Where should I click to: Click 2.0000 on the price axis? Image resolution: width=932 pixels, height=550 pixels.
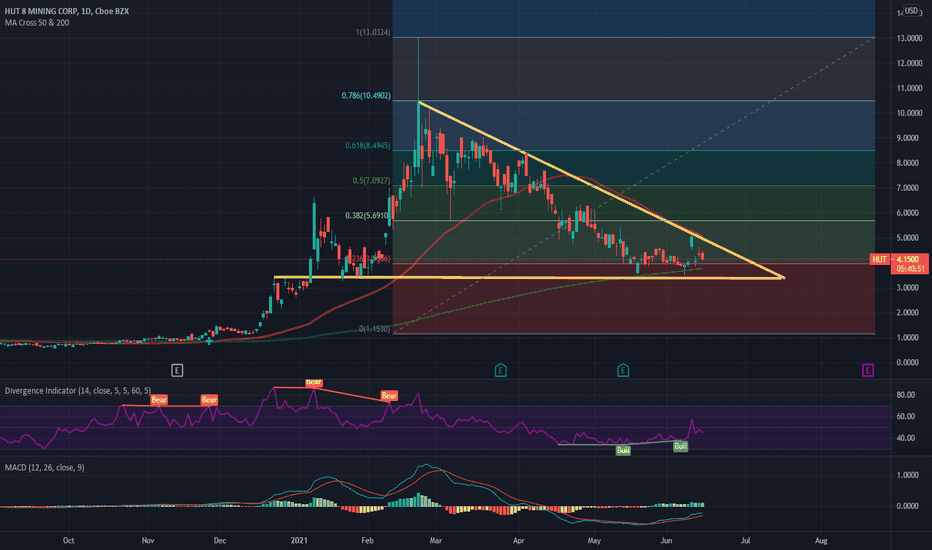pyautogui.click(x=909, y=313)
